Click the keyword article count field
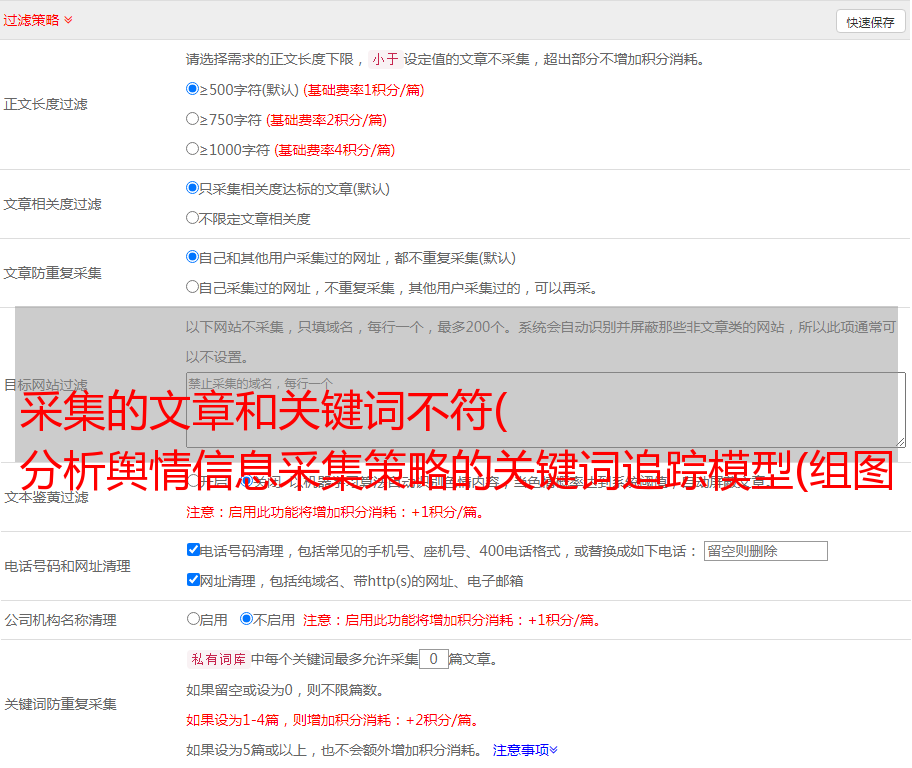The height and width of the screenshot is (768, 912). tap(433, 659)
